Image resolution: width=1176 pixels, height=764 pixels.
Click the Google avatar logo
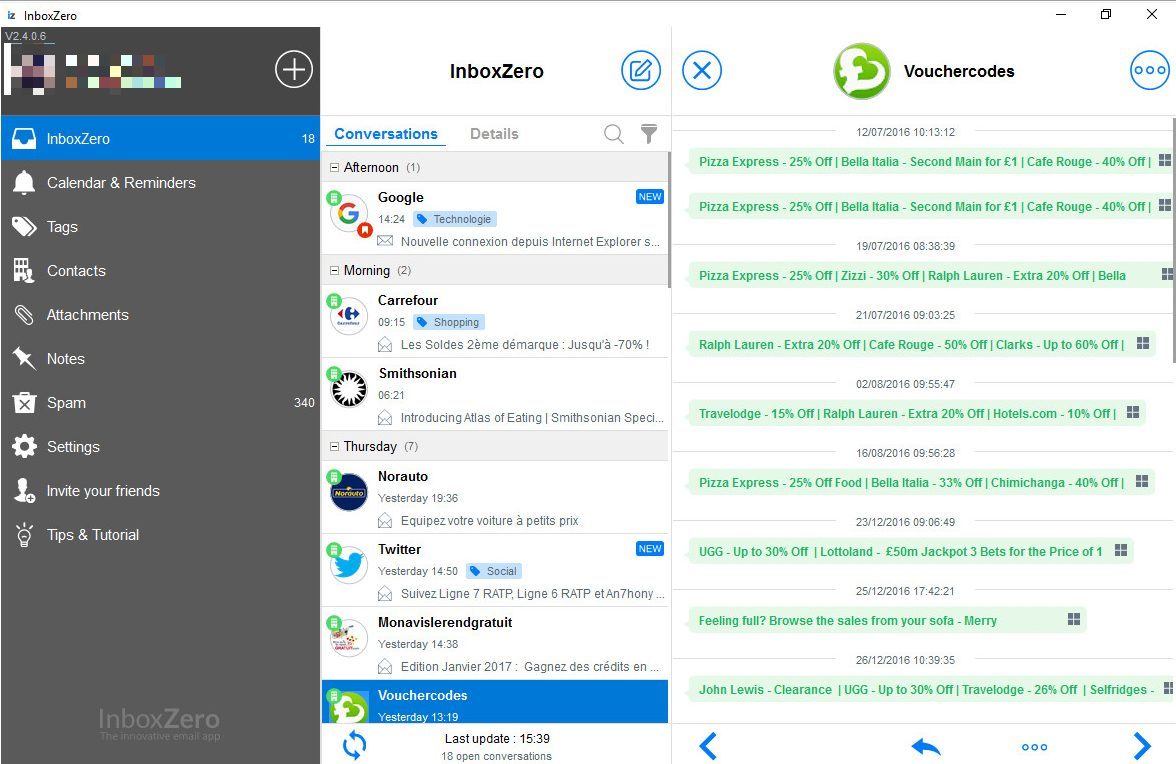[349, 213]
